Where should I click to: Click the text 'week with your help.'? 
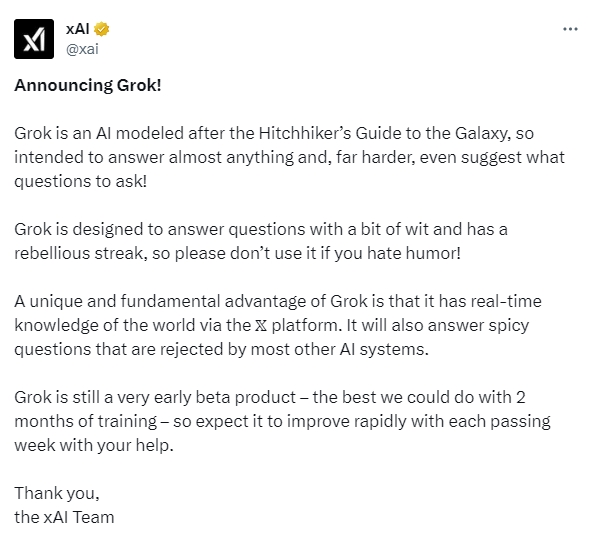pyautogui.click(x=94, y=445)
